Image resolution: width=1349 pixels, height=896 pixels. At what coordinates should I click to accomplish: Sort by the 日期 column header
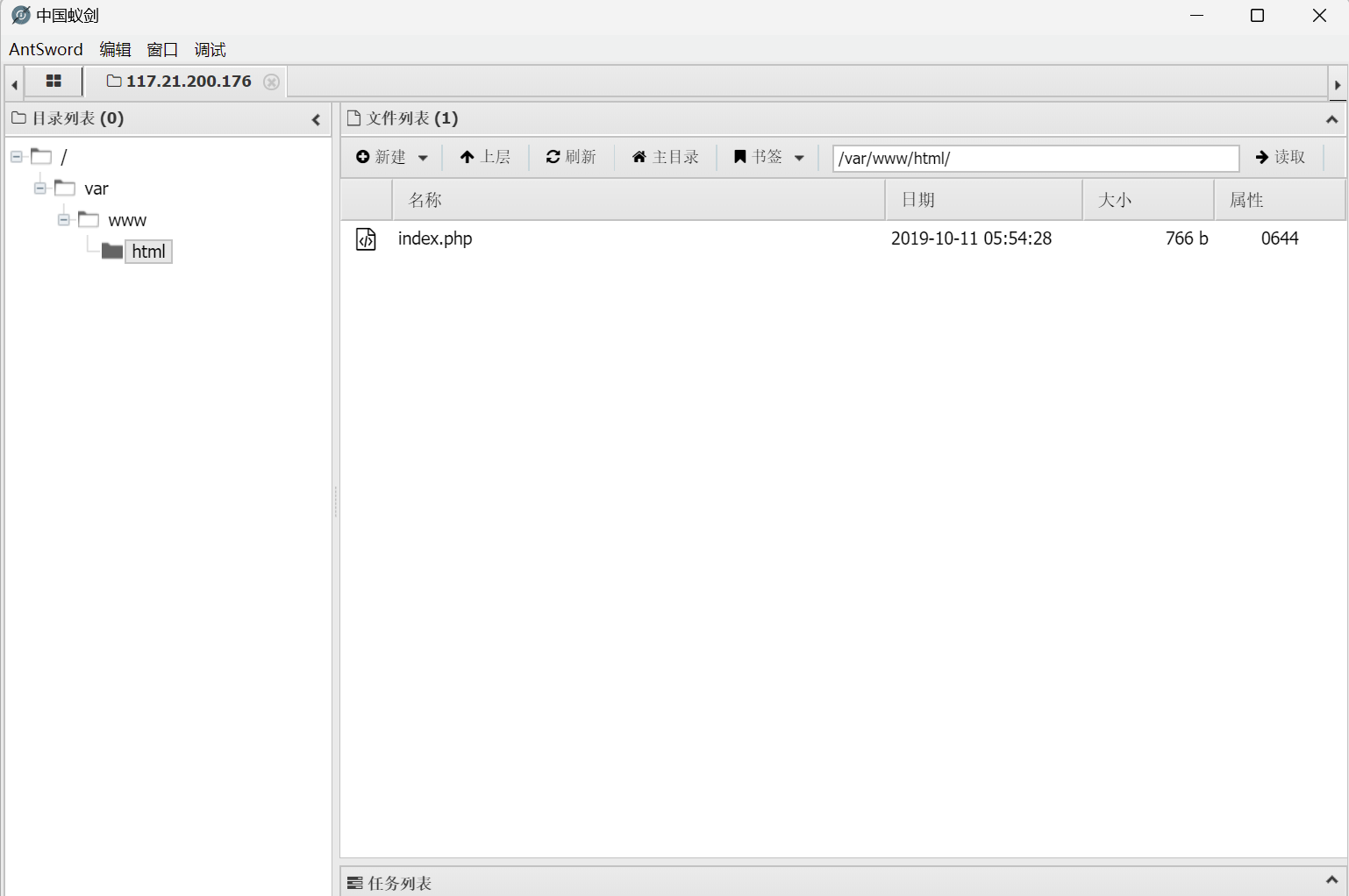[984, 200]
